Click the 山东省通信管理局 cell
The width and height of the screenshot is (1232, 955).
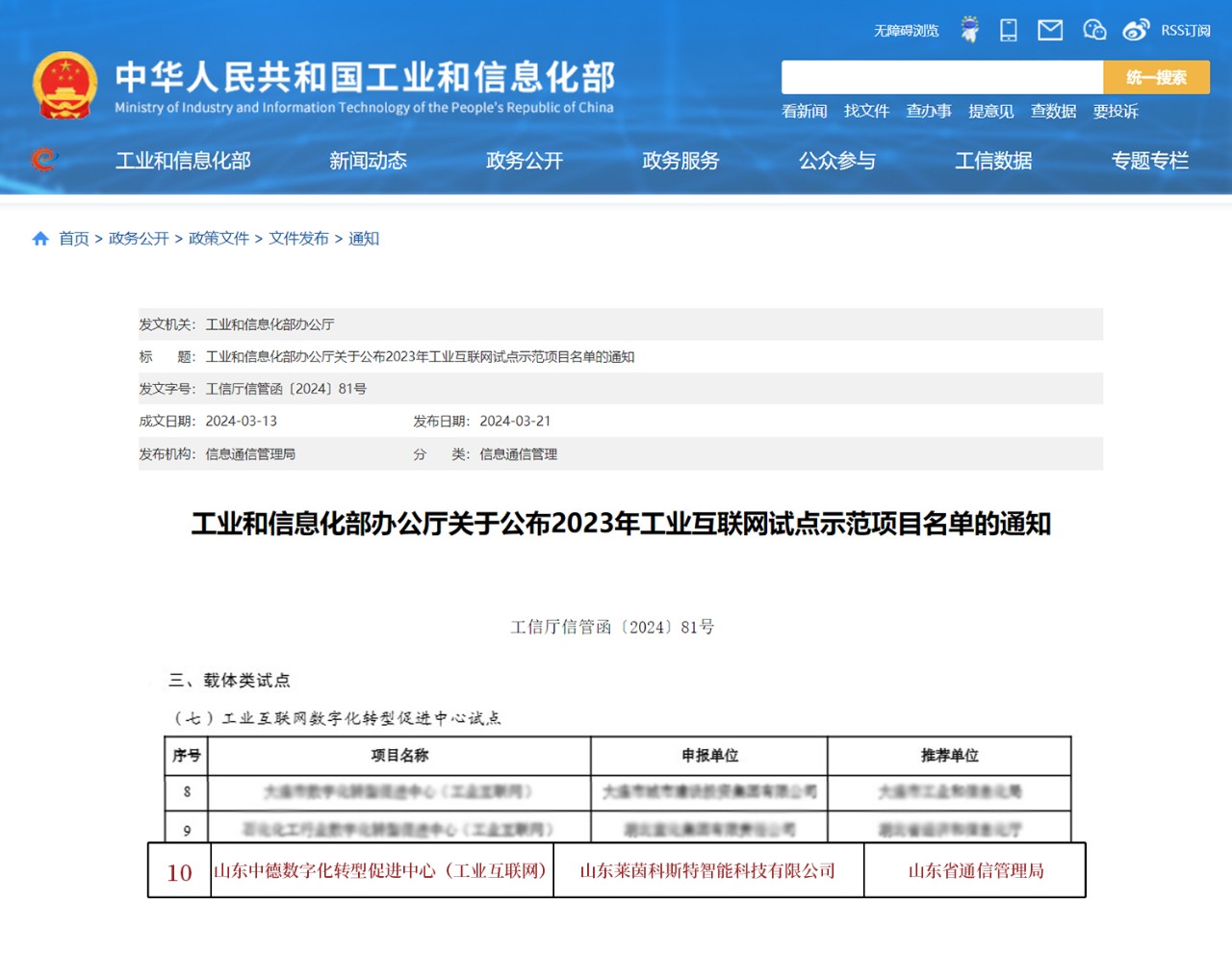point(975,870)
